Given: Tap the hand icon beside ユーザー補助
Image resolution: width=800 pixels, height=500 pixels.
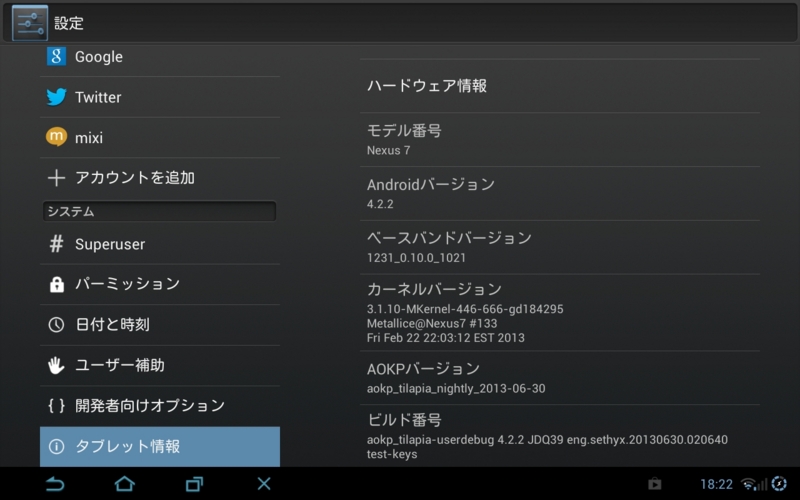Looking at the screenshot, I should [x=56, y=365].
